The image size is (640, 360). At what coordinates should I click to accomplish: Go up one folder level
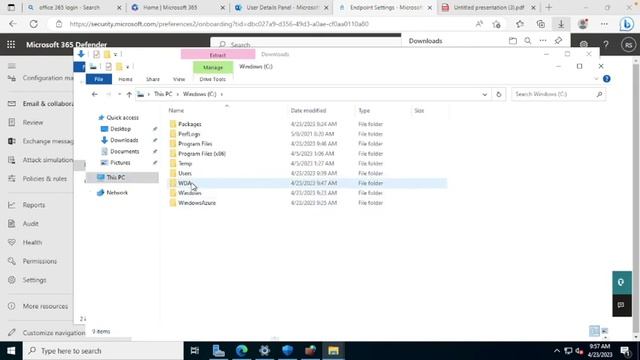click(129, 94)
